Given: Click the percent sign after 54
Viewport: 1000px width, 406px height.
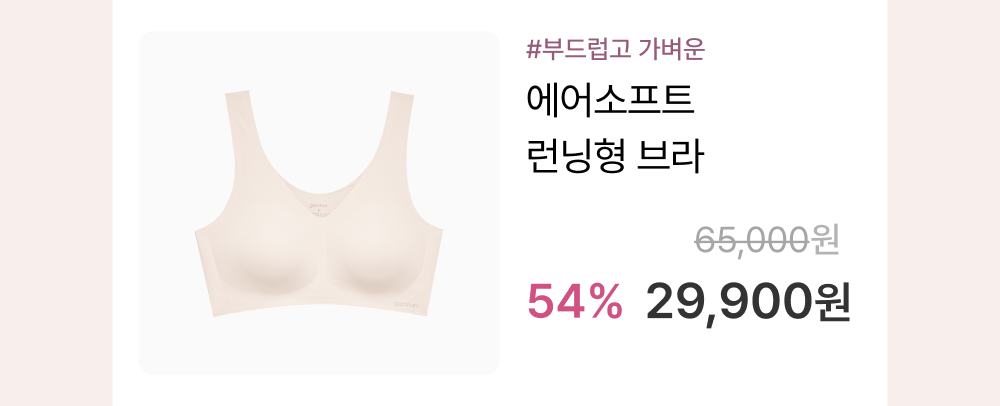Looking at the screenshot, I should [605, 302].
